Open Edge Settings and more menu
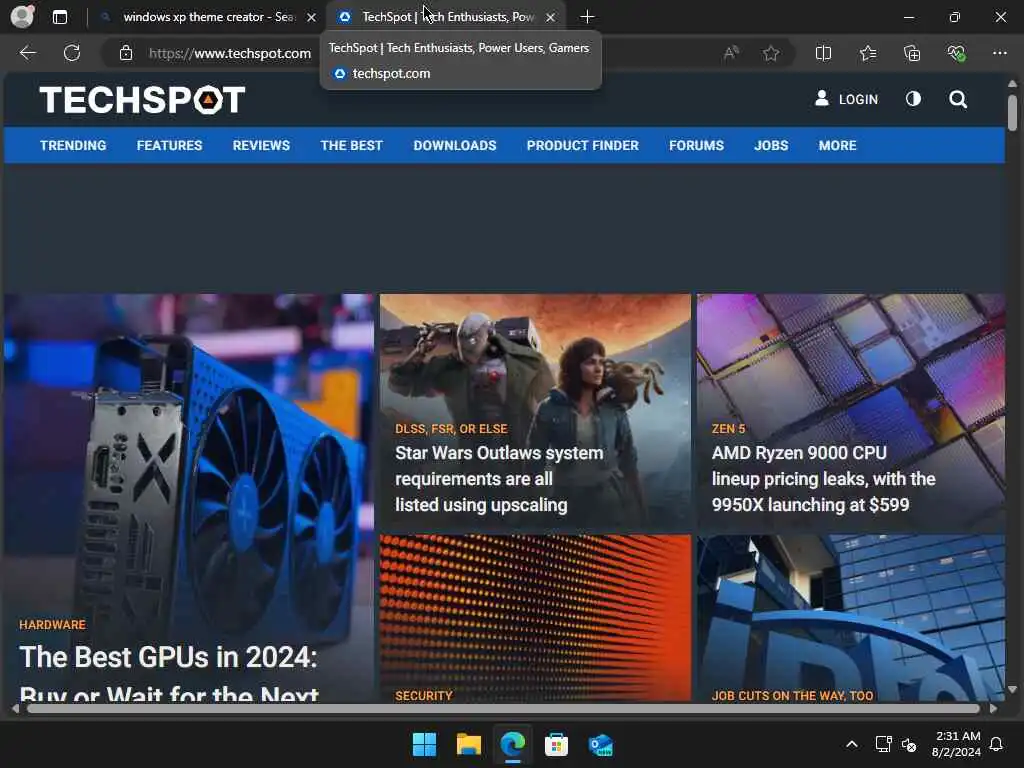1024x768 pixels. [1000, 53]
